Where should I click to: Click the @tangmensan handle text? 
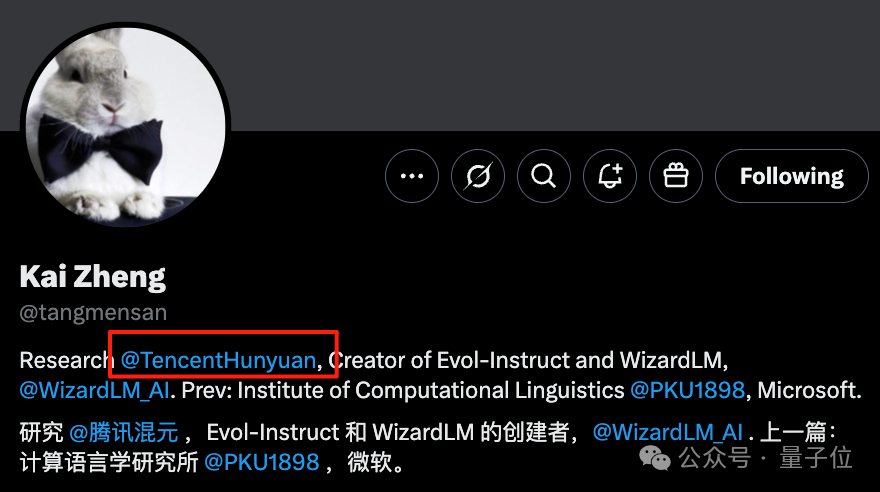93,312
